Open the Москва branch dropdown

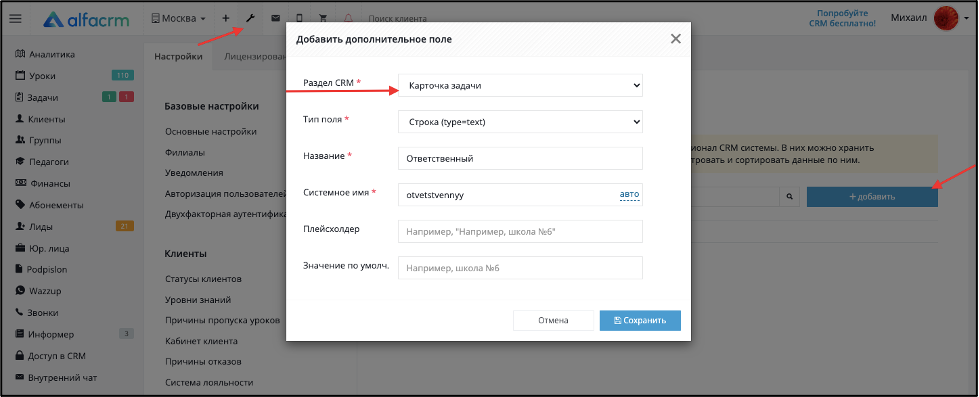click(179, 19)
